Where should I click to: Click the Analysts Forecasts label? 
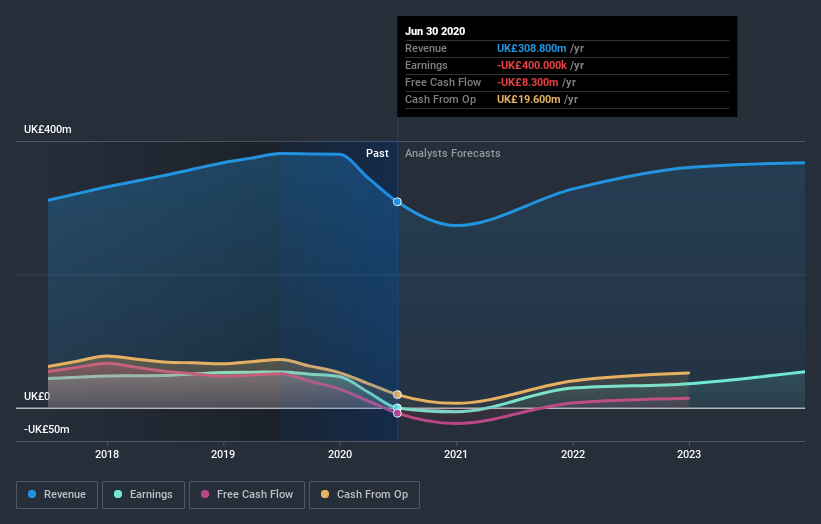(x=453, y=153)
